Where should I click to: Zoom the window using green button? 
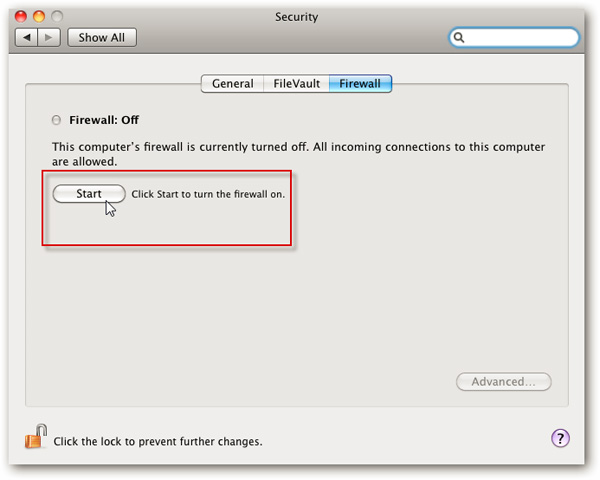tap(58, 16)
